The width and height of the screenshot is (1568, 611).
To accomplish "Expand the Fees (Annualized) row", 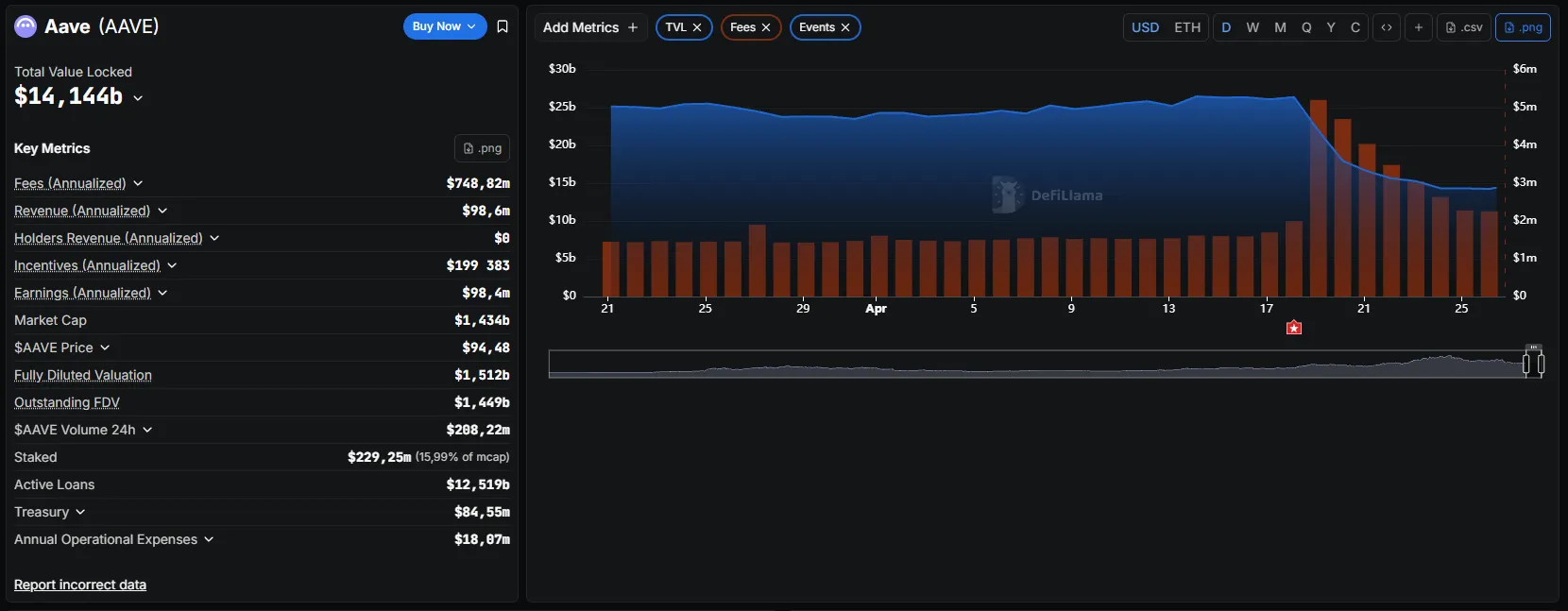I will pyautogui.click(x=138, y=183).
